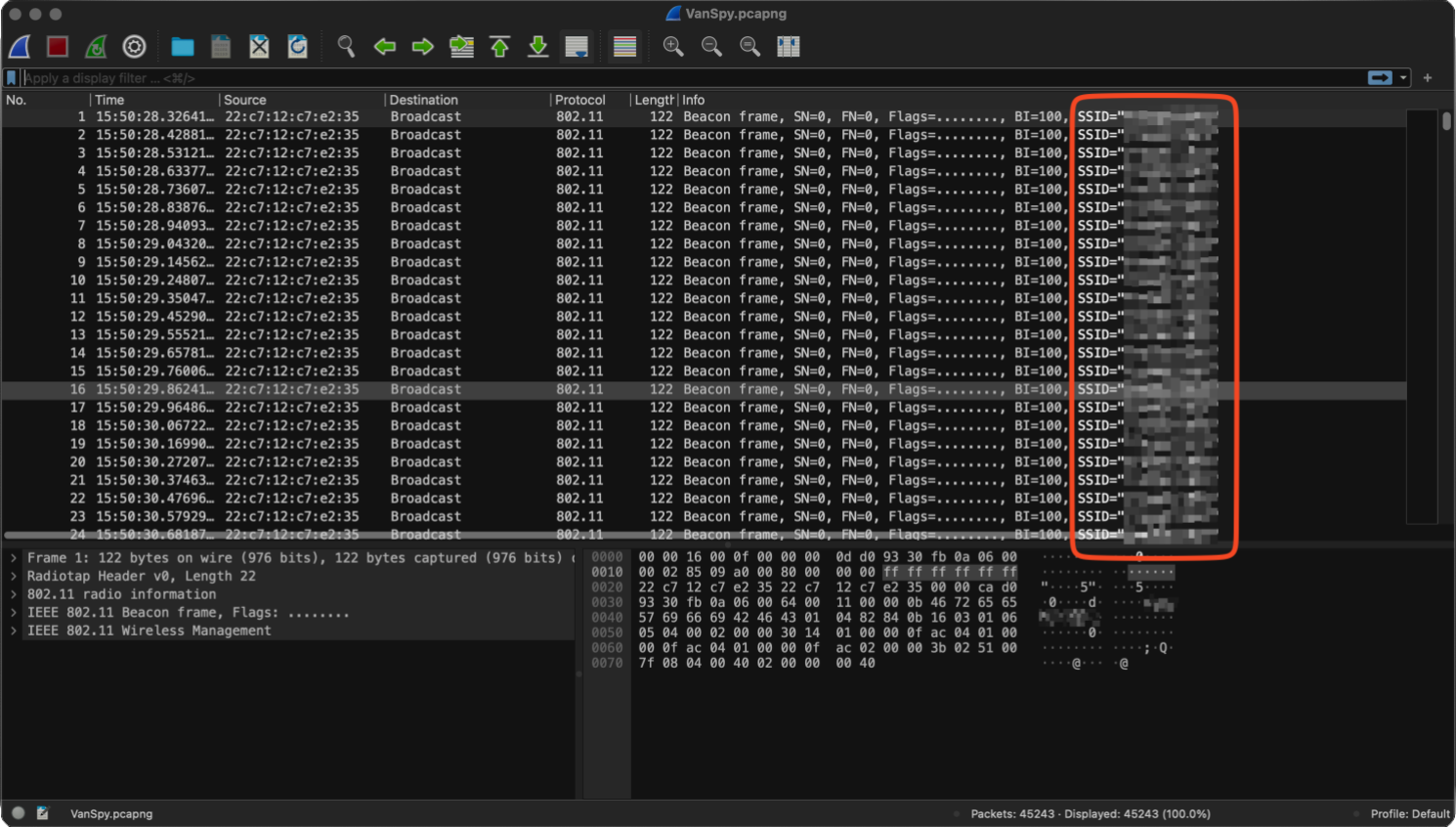1456x827 pixels.
Task: Go to specified packet icon
Action: (x=461, y=46)
